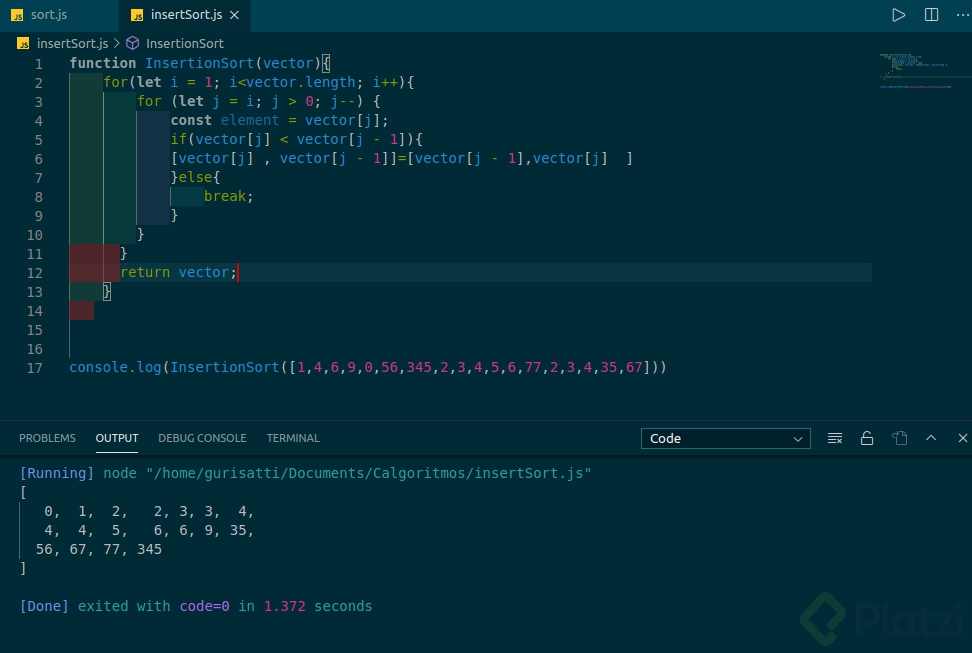Maximize the panel with the up chevron

coord(931,438)
